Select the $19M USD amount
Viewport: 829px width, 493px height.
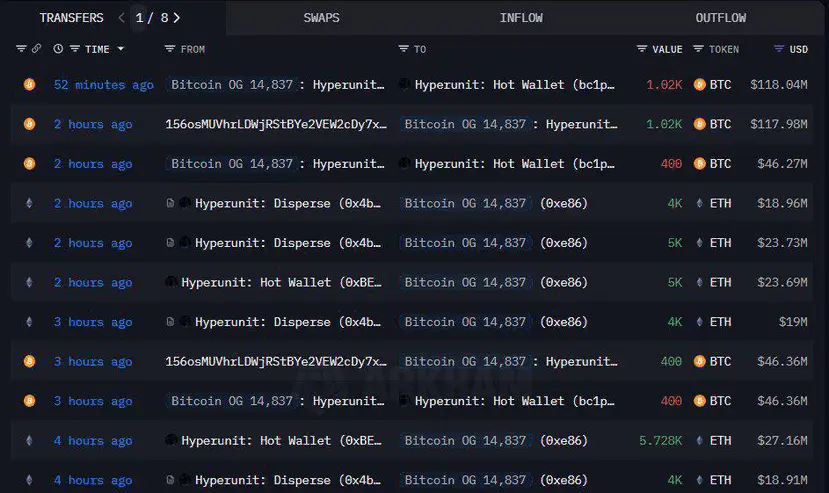(x=793, y=322)
